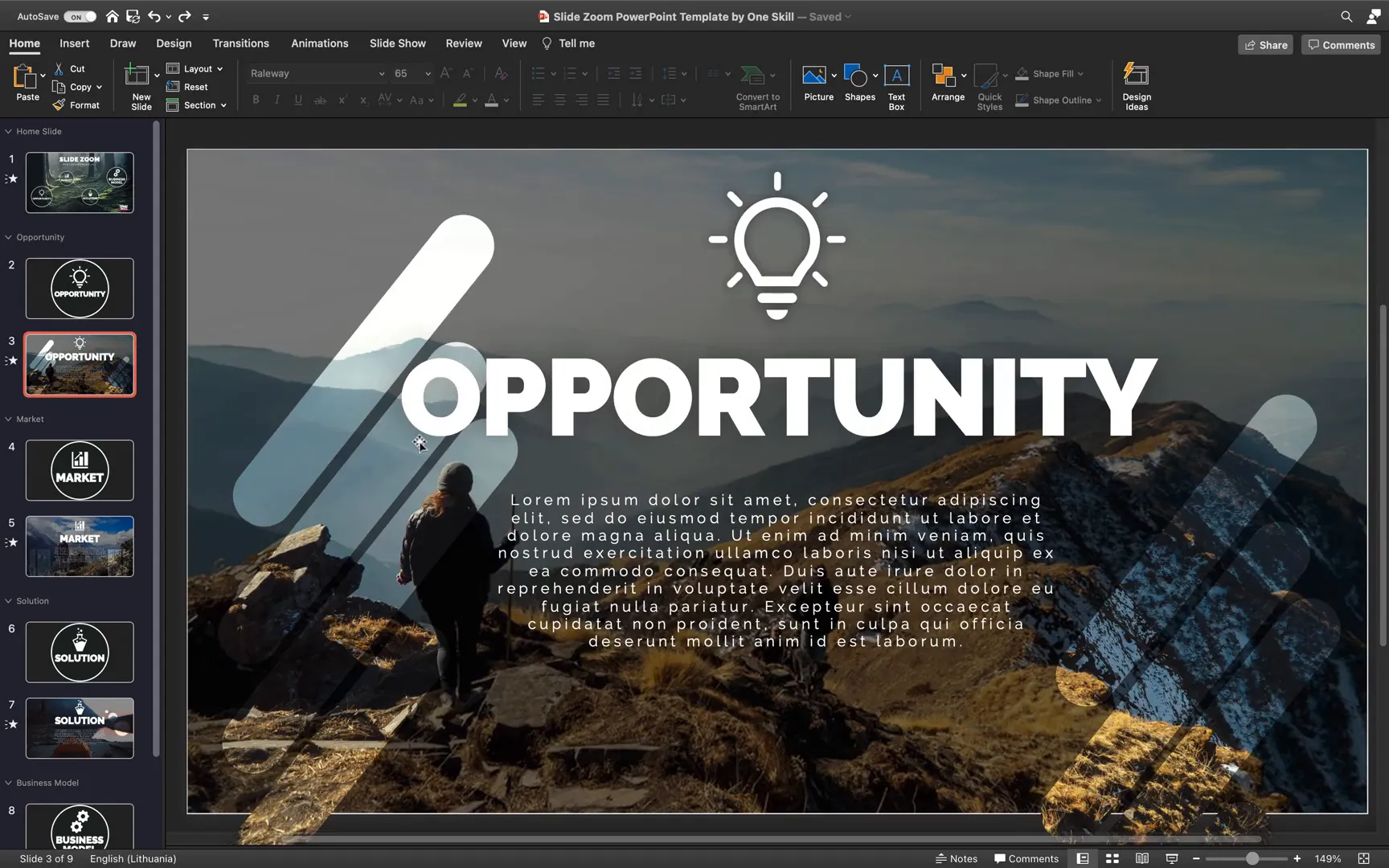The image size is (1389, 868).
Task: Toggle Underline formatting
Action: [298, 100]
